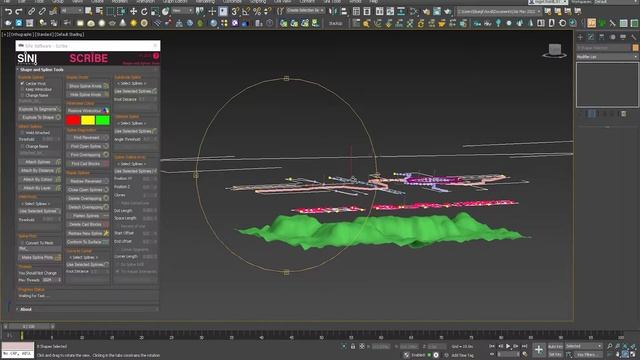
Task: Click the selection lock icon in status bar
Action: click(353, 346)
